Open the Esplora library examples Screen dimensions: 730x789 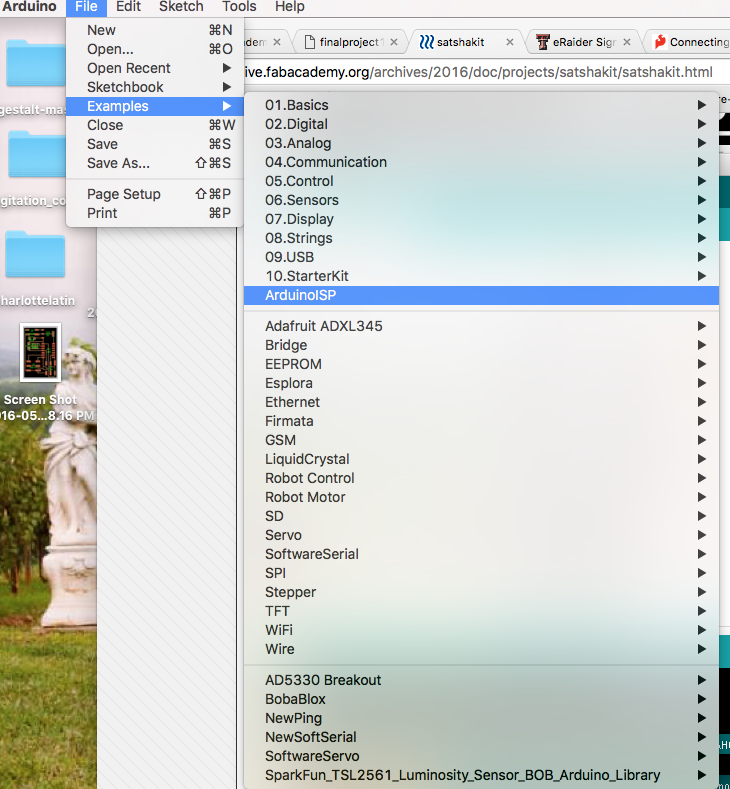[481, 383]
